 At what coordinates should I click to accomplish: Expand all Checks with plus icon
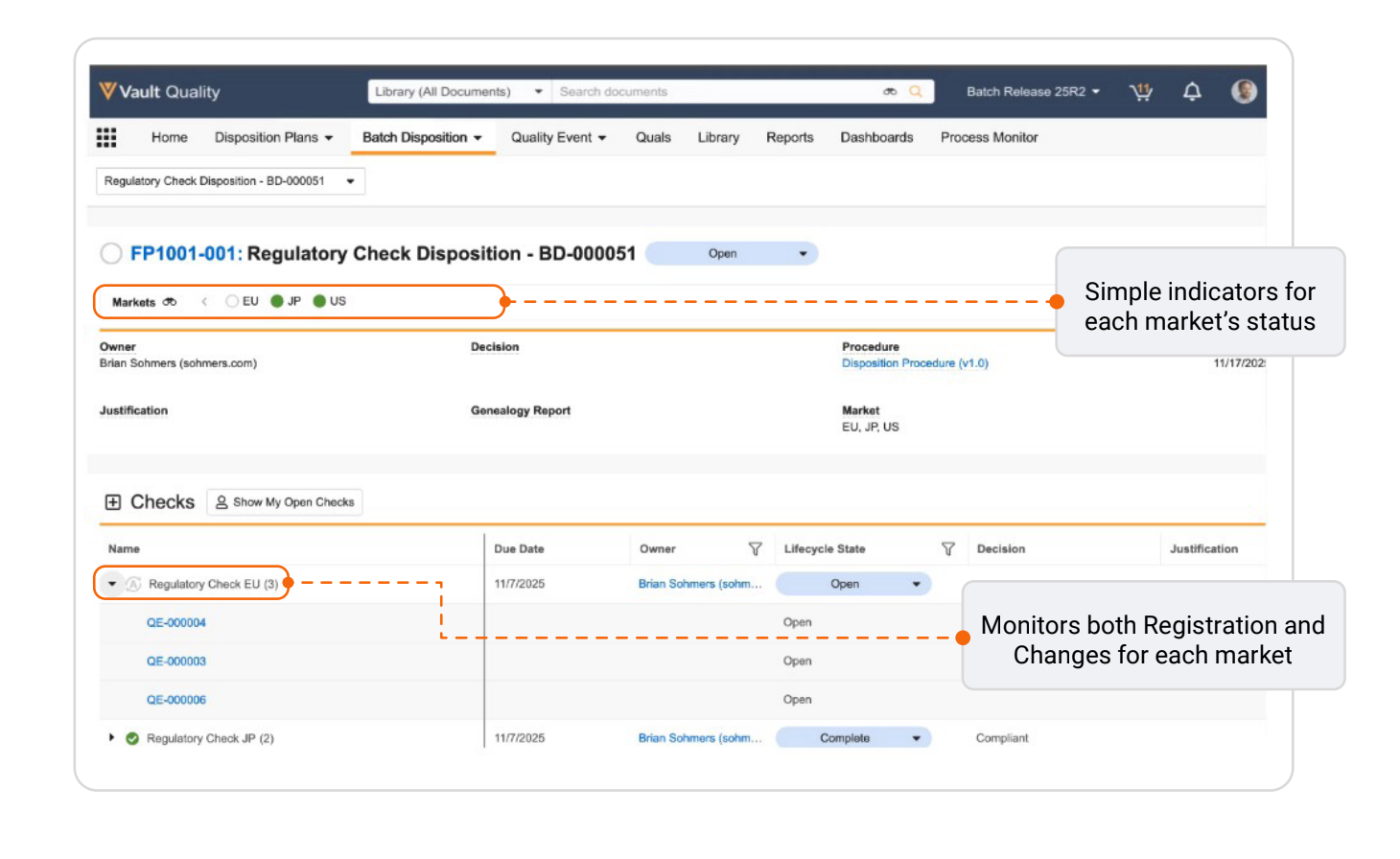pos(112,502)
